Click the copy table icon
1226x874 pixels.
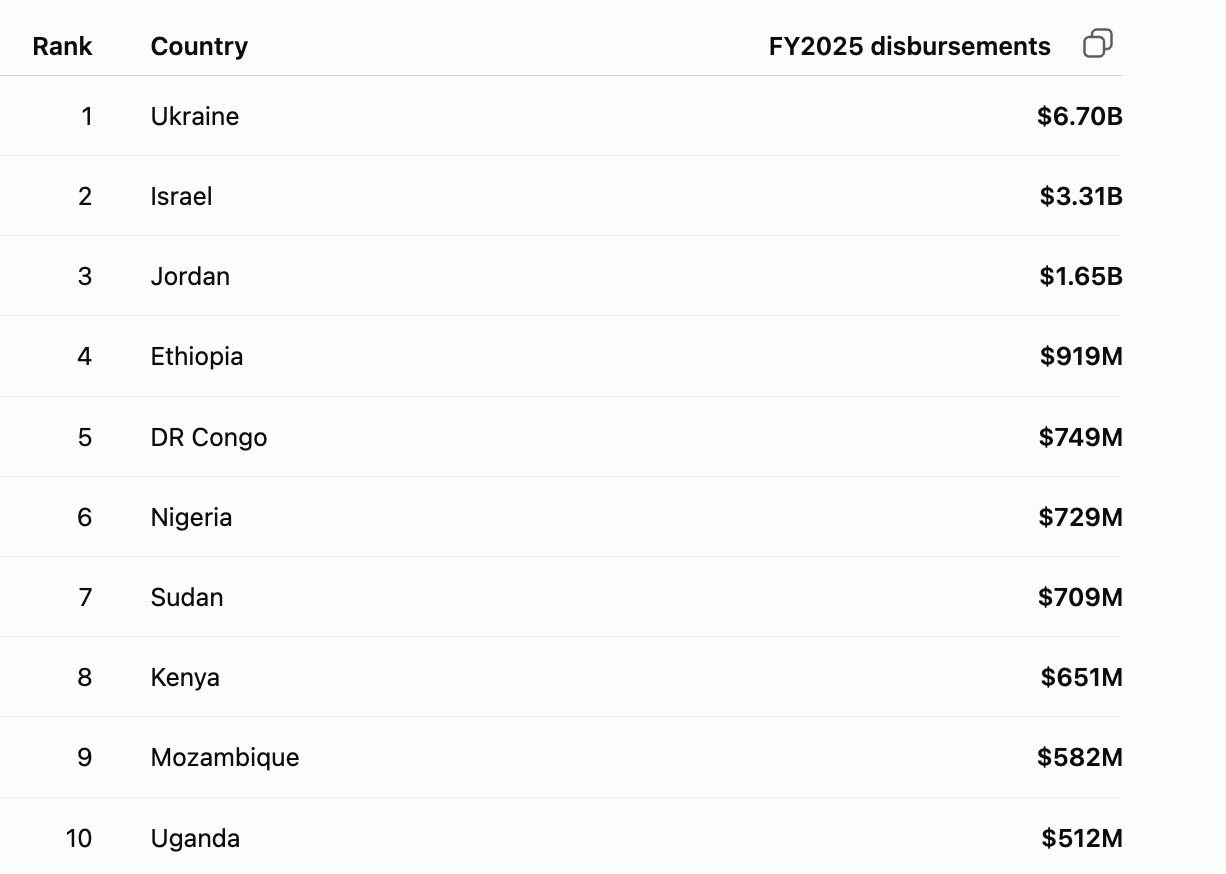tap(1098, 44)
